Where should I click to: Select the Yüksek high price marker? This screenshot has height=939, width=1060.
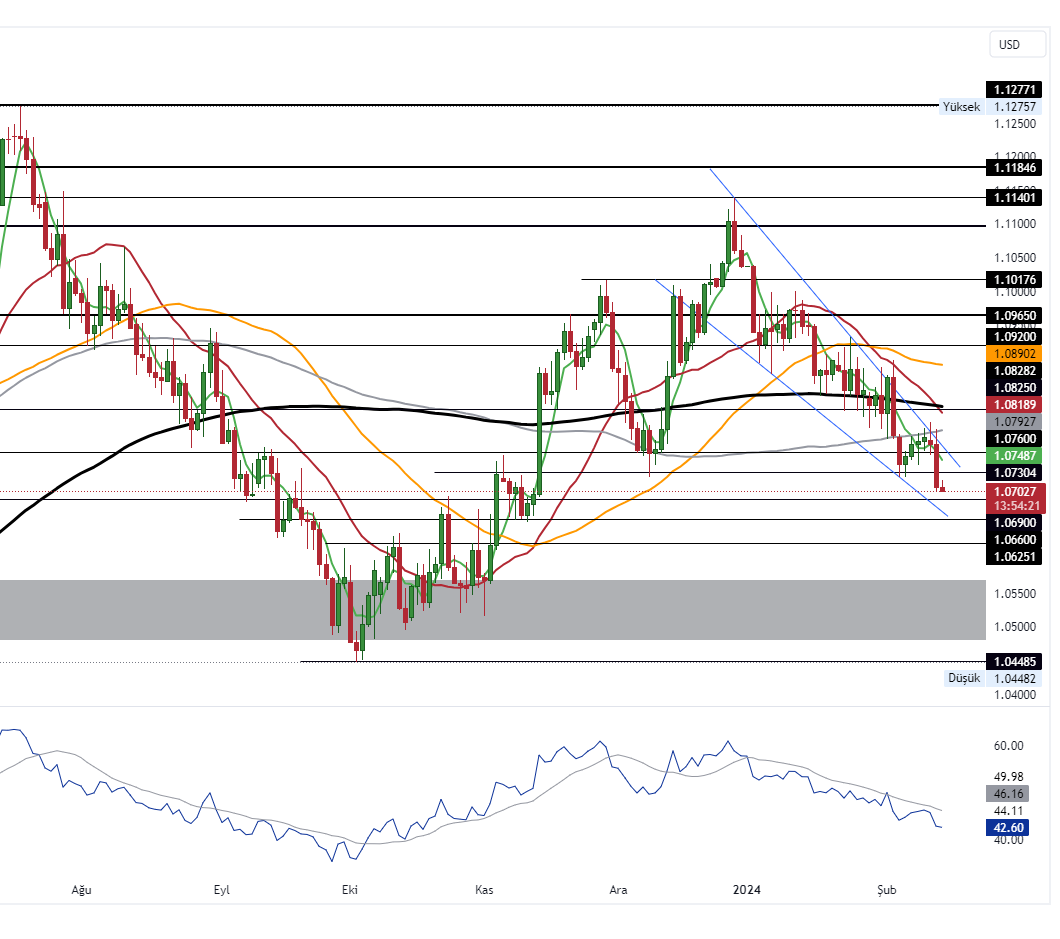pyautogui.click(x=960, y=106)
